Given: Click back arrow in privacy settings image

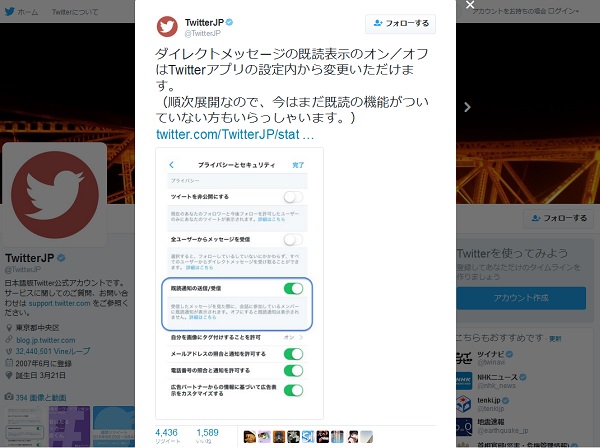Looking at the screenshot, I should tap(171, 165).
